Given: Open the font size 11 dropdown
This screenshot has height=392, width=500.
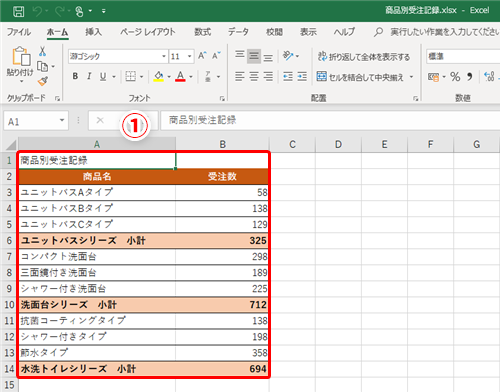Looking at the screenshot, I should pyautogui.click(x=189, y=56).
